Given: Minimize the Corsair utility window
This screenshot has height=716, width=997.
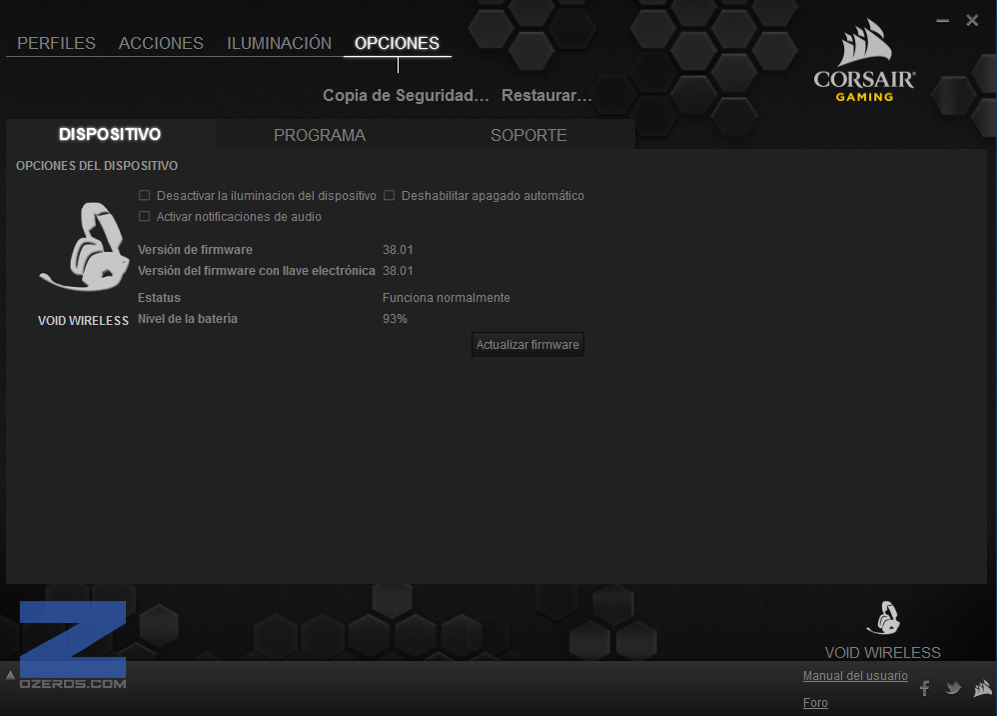Looking at the screenshot, I should (x=942, y=21).
